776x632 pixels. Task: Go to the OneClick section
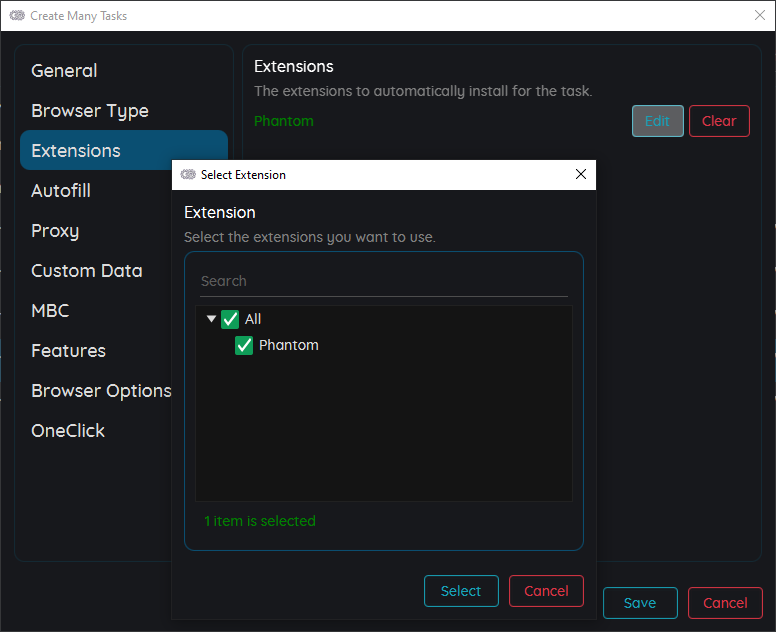(x=96, y=431)
